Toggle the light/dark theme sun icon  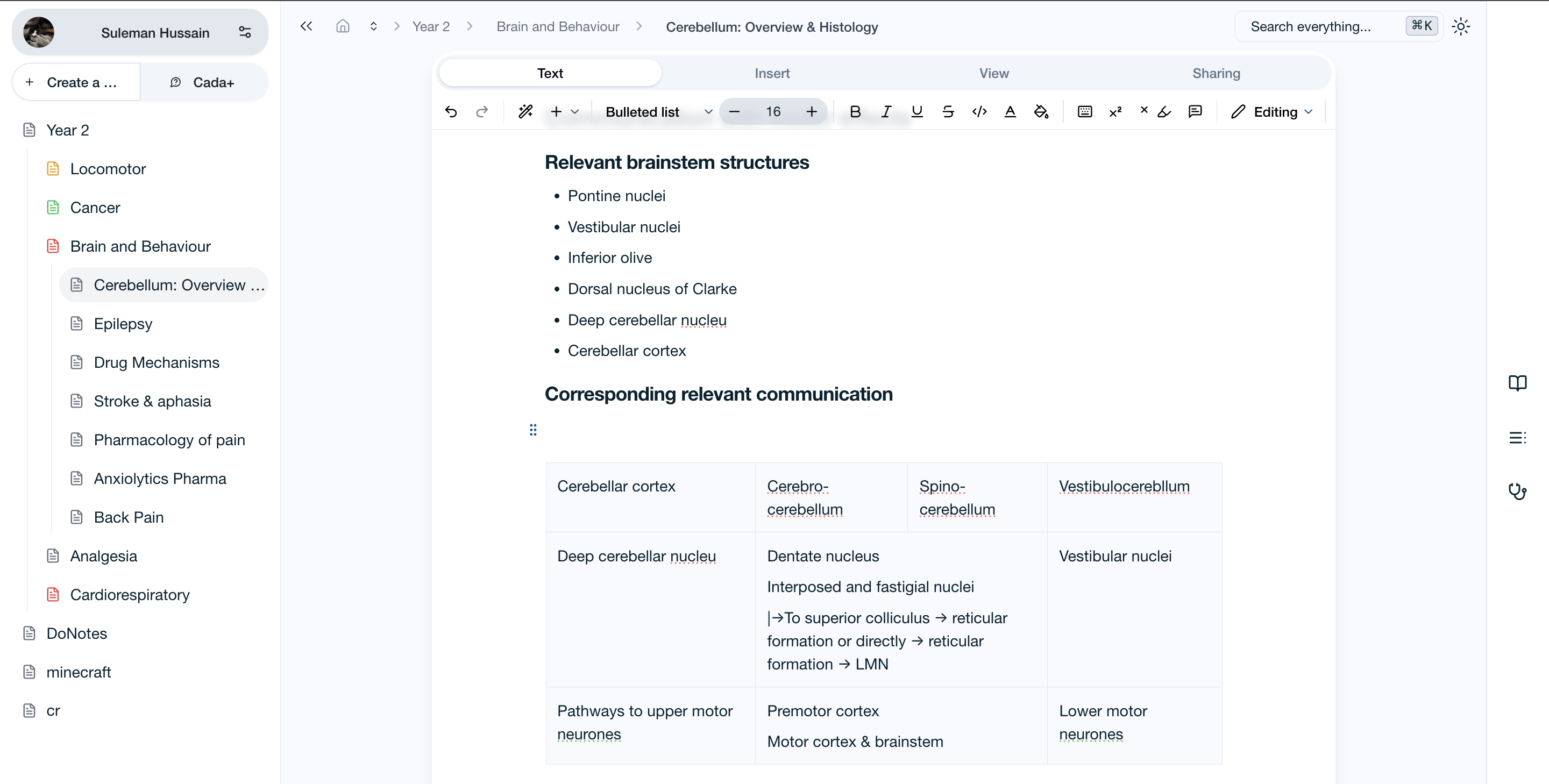pos(1461,26)
